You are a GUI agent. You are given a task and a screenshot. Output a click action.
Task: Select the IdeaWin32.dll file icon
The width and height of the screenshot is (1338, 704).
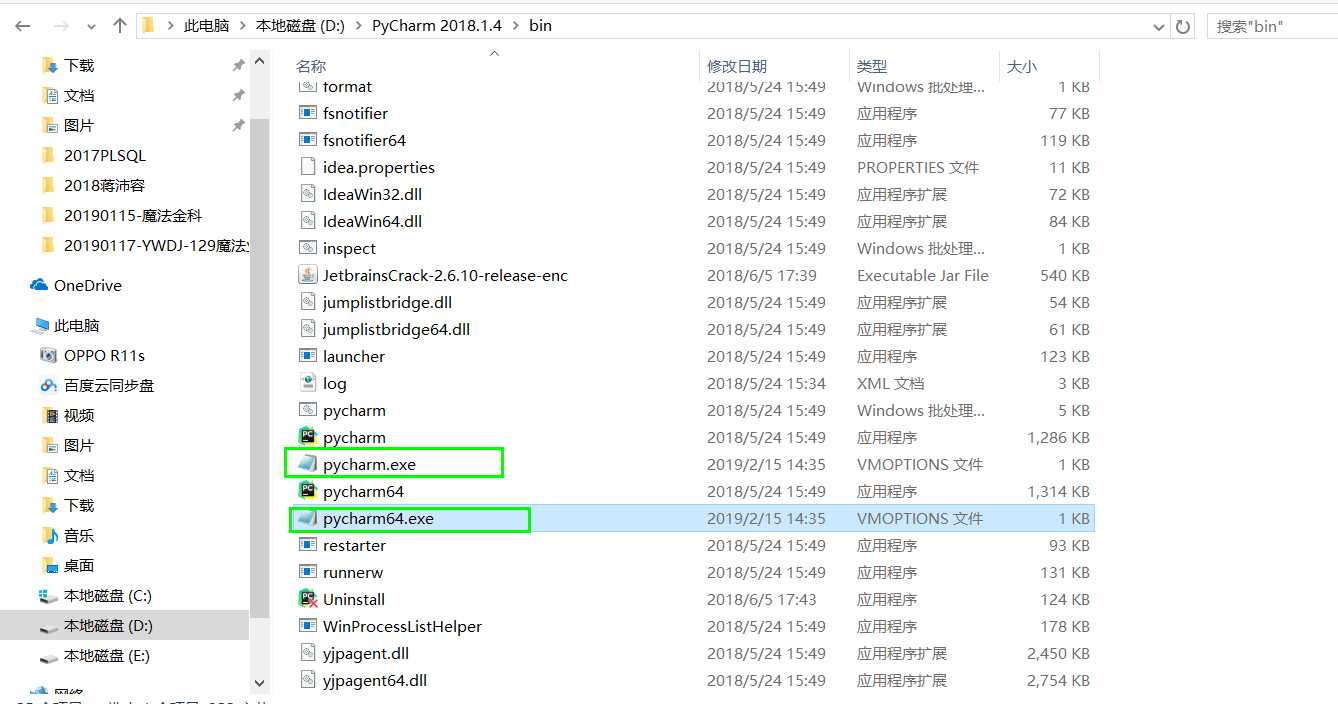(x=308, y=194)
